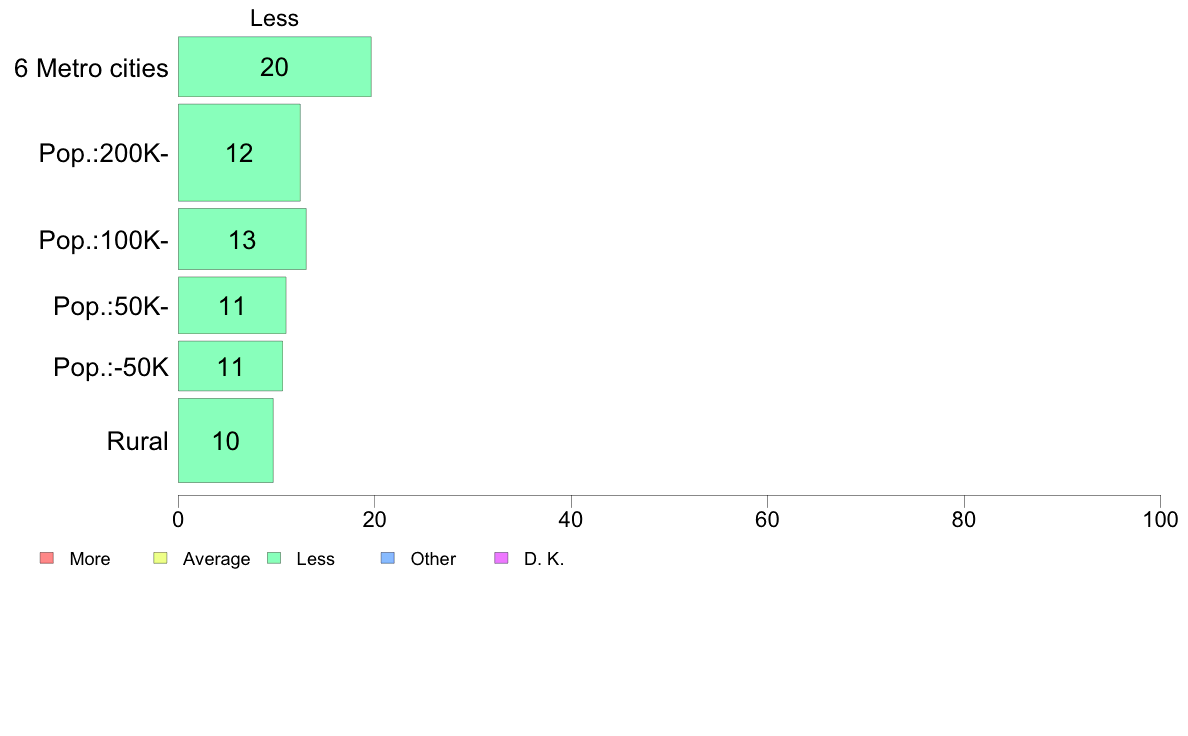This screenshot has height=736, width=1188.
Task: Select the Pop.:200K- bar showing 12
Action: tap(239, 152)
